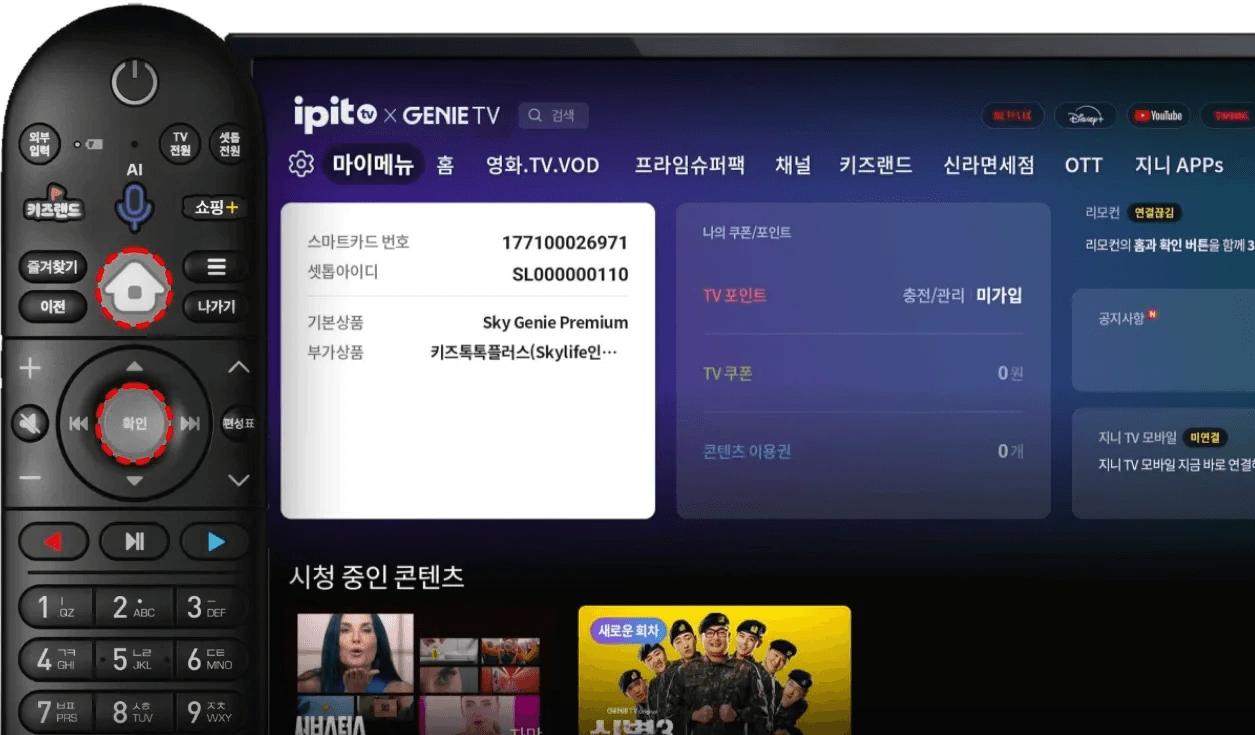Open the settings gear beside 마이메뉴
Image resolution: width=1255 pixels, height=735 pixels.
pos(299,164)
